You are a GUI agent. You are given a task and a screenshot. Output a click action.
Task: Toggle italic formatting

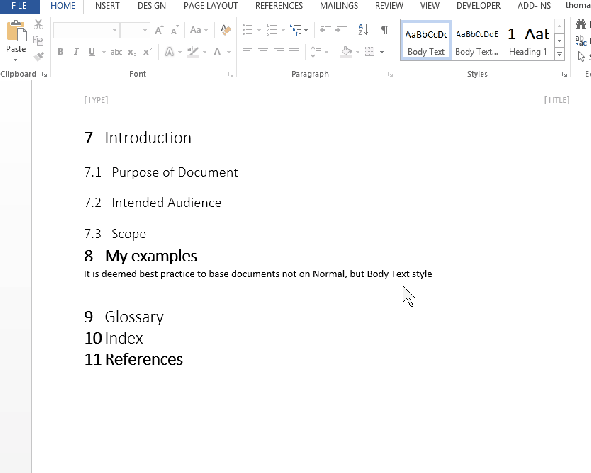click(x=76, y=52)
